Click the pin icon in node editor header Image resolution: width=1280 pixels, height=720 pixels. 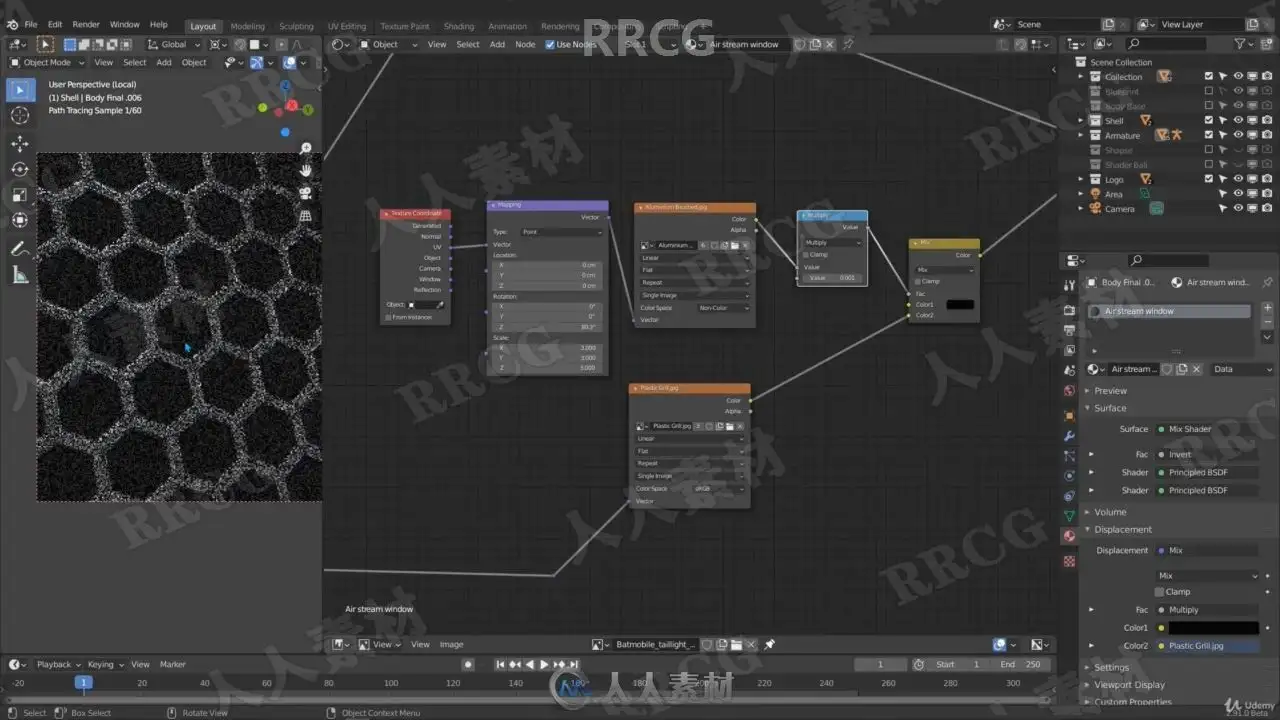pyautogui.click(x=847, y=44)
